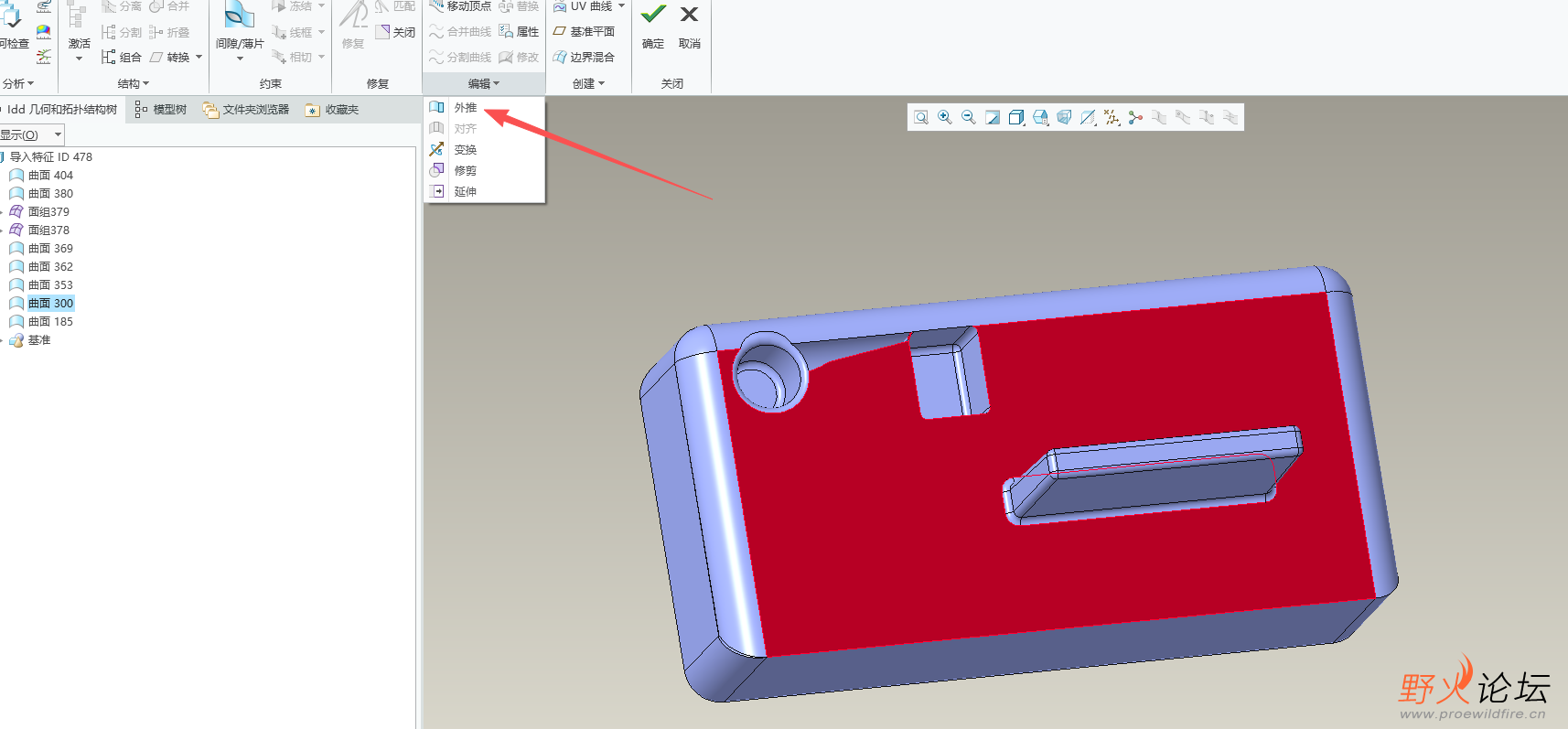The height and width of the screenshot is (729, 1568).
Task: Open the datum display filters icon
Action: [1112, 117]
